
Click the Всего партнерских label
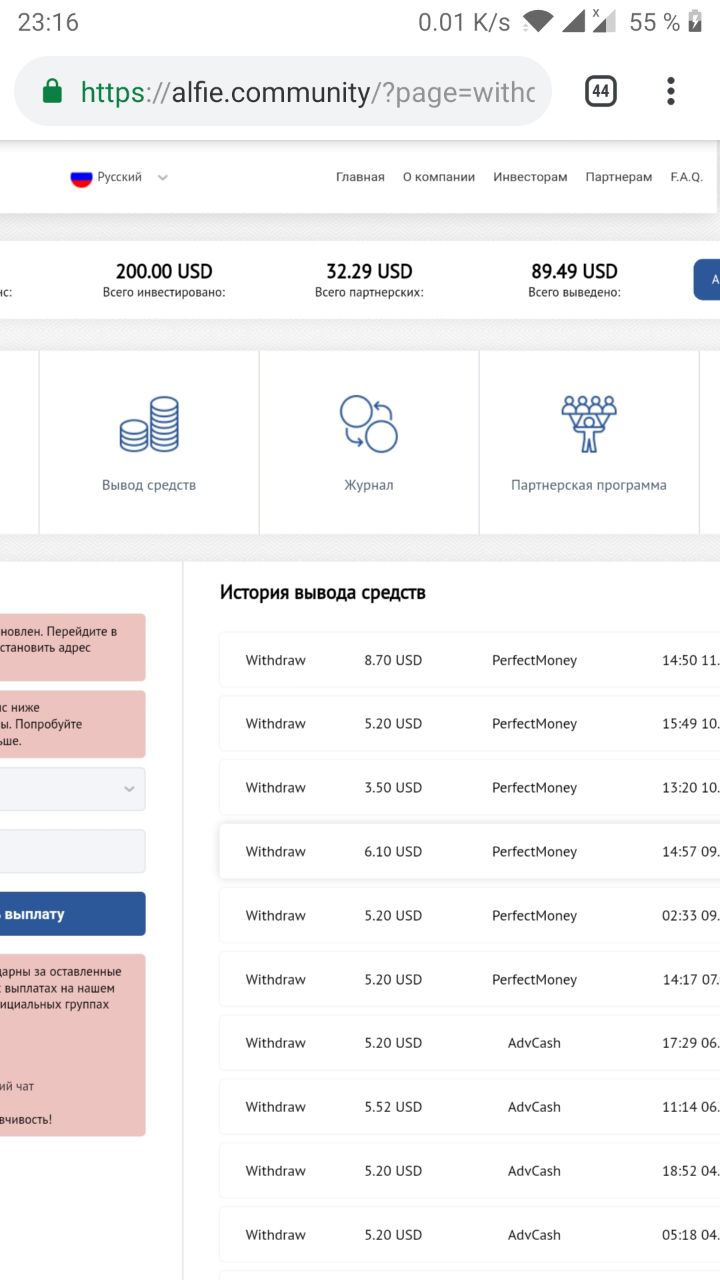click(369, 293)
